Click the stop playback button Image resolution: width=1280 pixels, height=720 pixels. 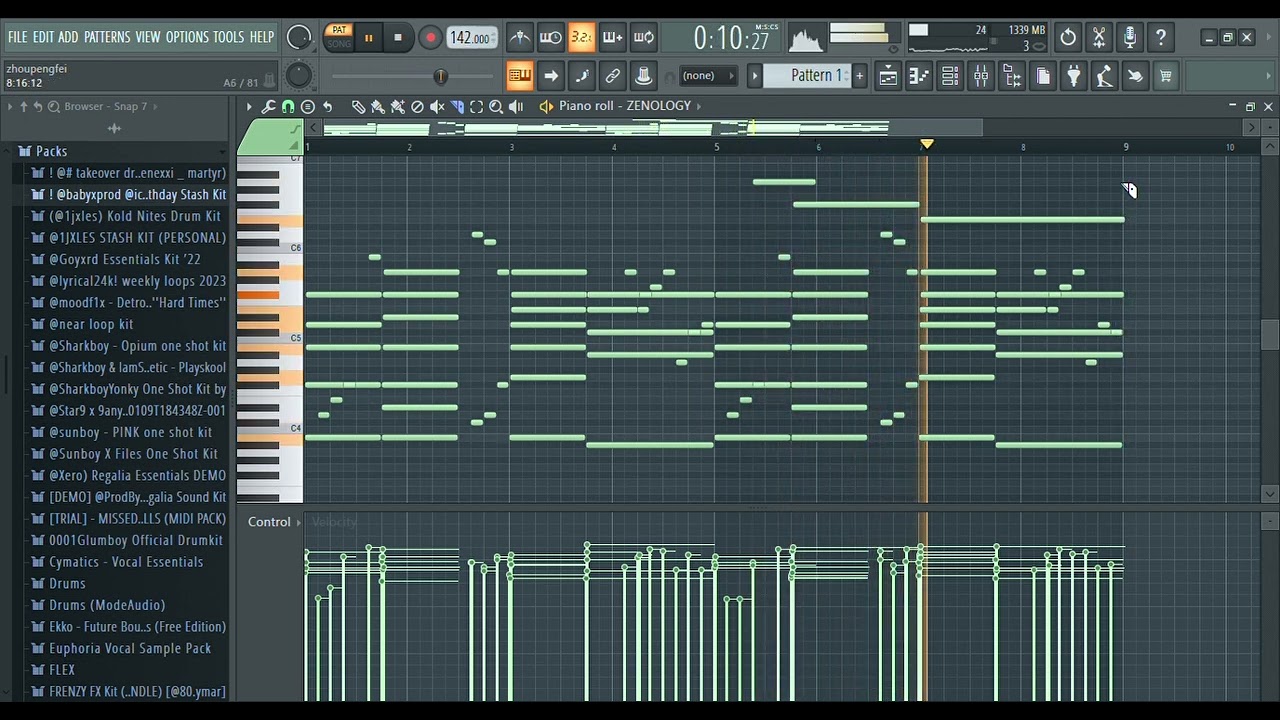tap(398, 38)
